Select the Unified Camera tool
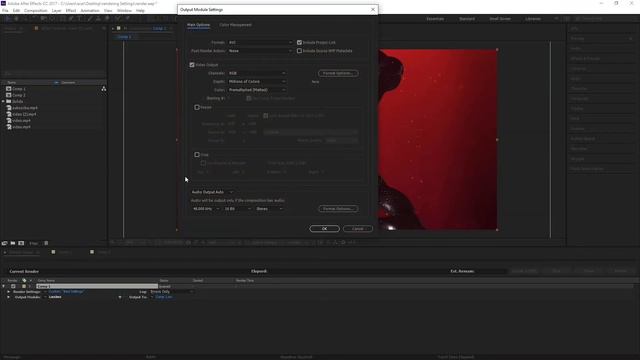 pyautogui.click(x=43, y=18)
